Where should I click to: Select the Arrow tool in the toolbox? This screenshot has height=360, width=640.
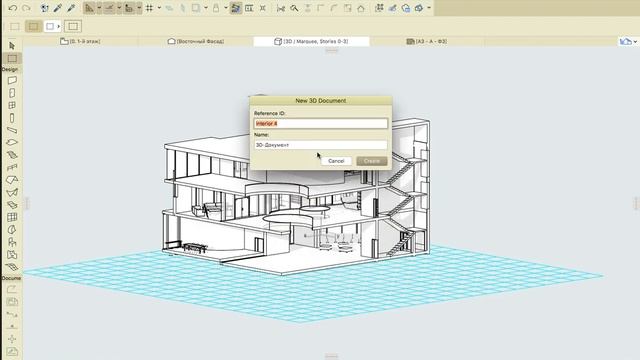pos(12,46)
